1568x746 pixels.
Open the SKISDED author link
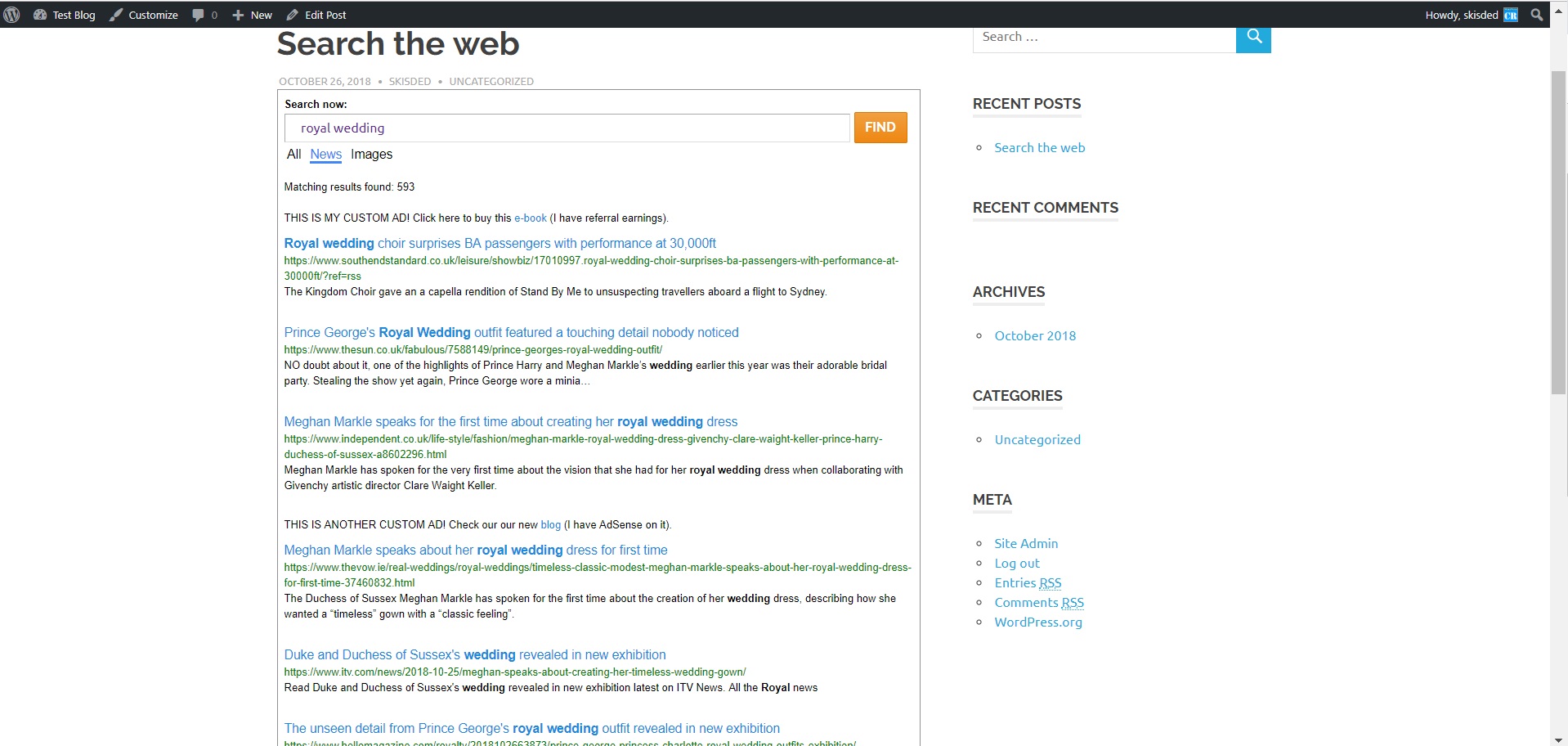coord(410,81)
